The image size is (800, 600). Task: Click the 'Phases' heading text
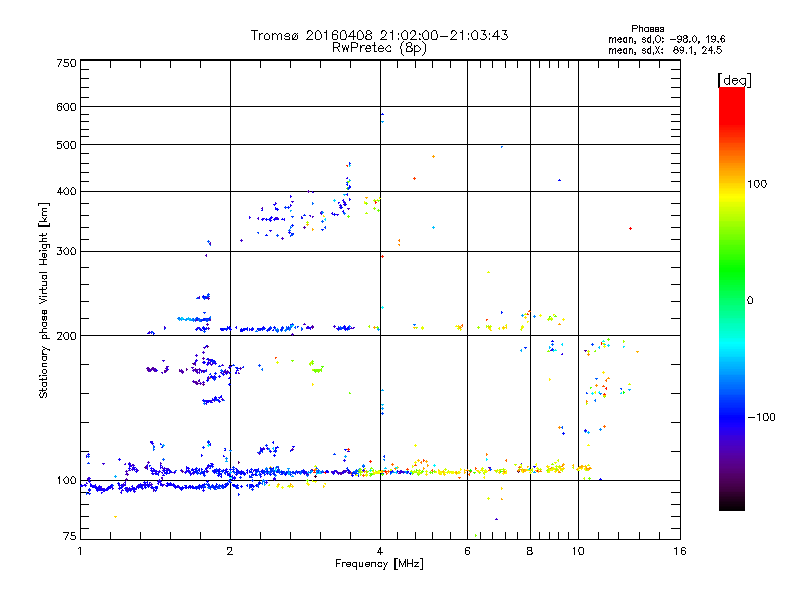(x=647, y=29)
